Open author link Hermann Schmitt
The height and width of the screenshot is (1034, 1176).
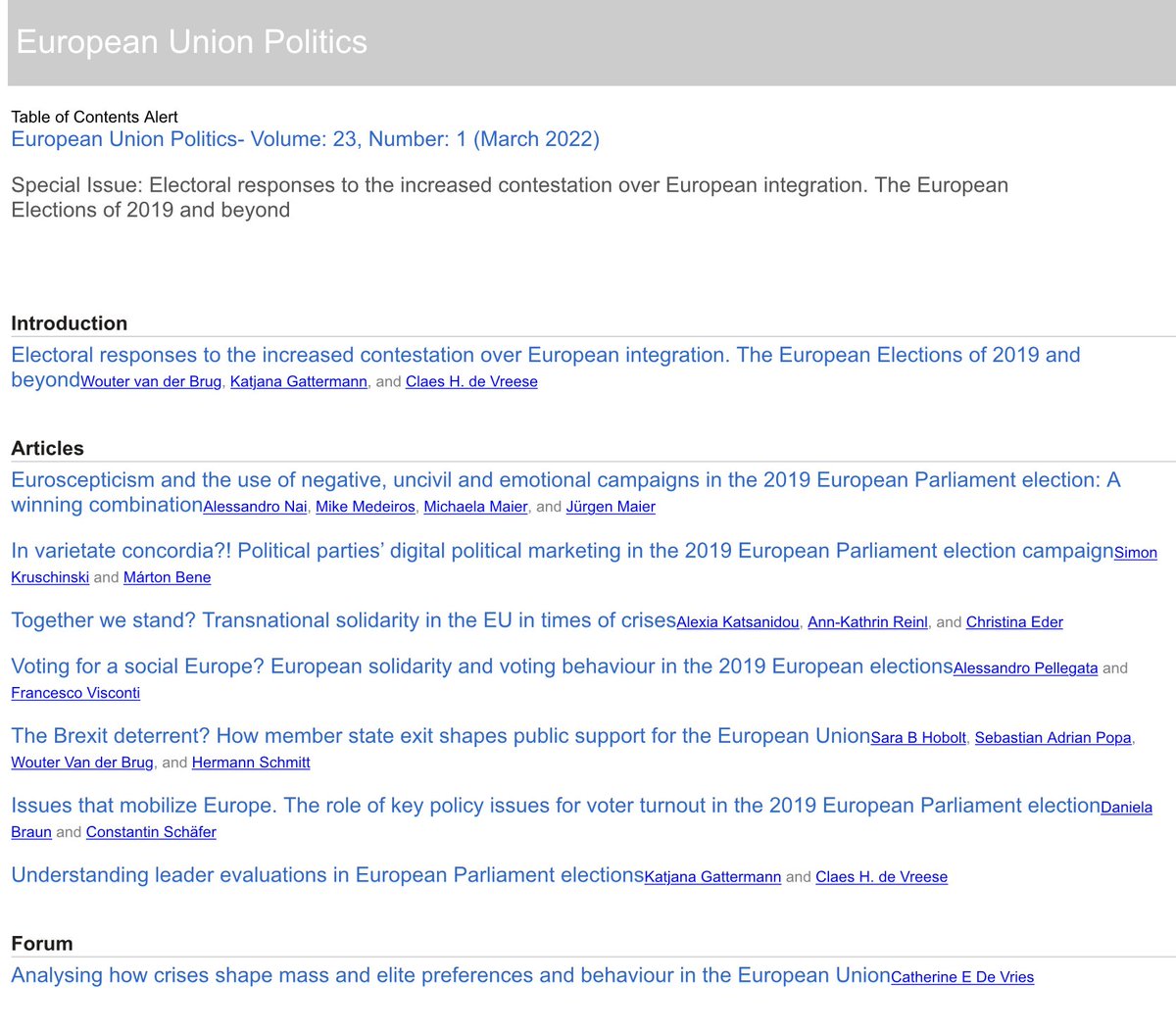click(251, 763)
